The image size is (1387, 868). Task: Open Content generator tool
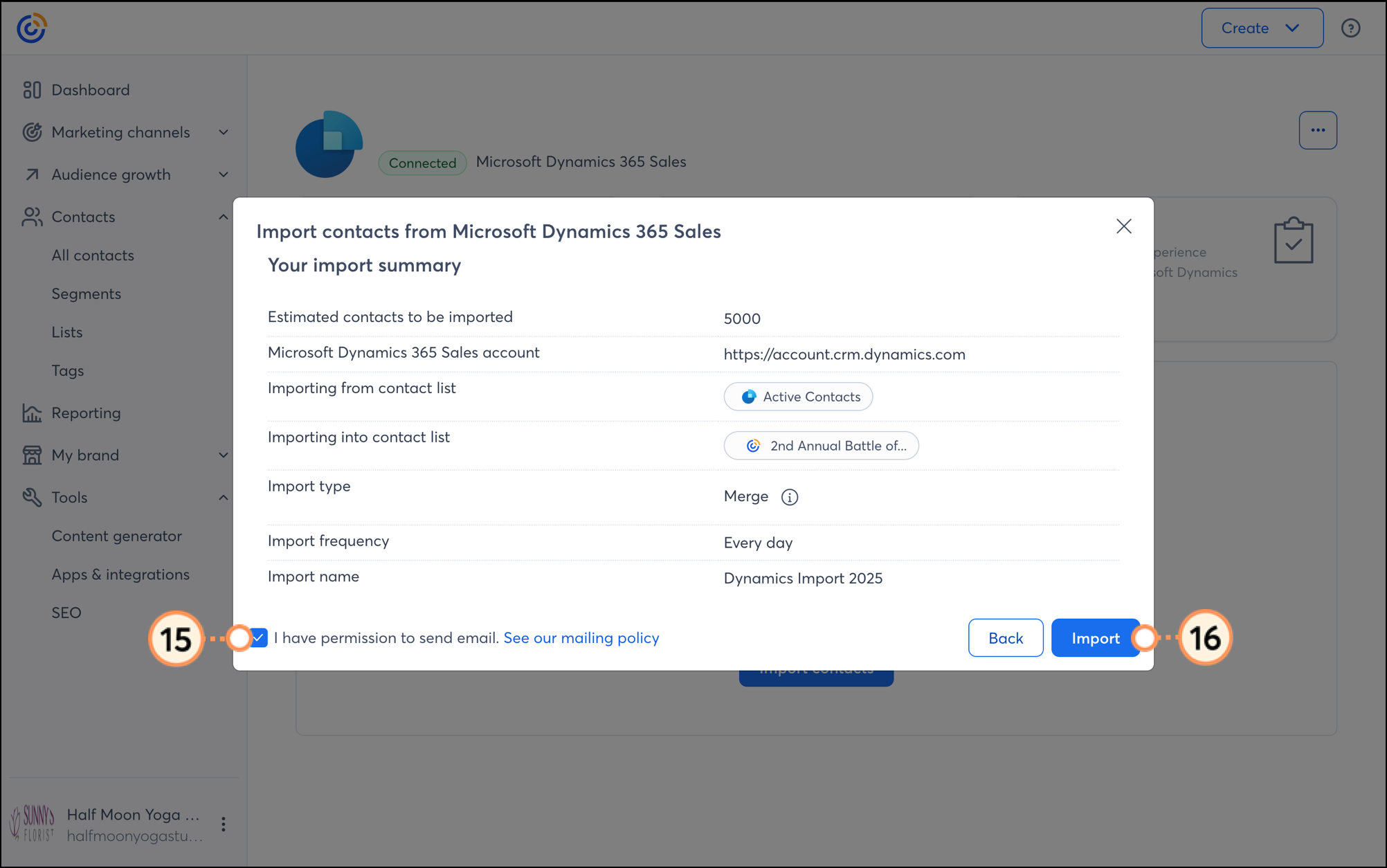click(117, 536)
